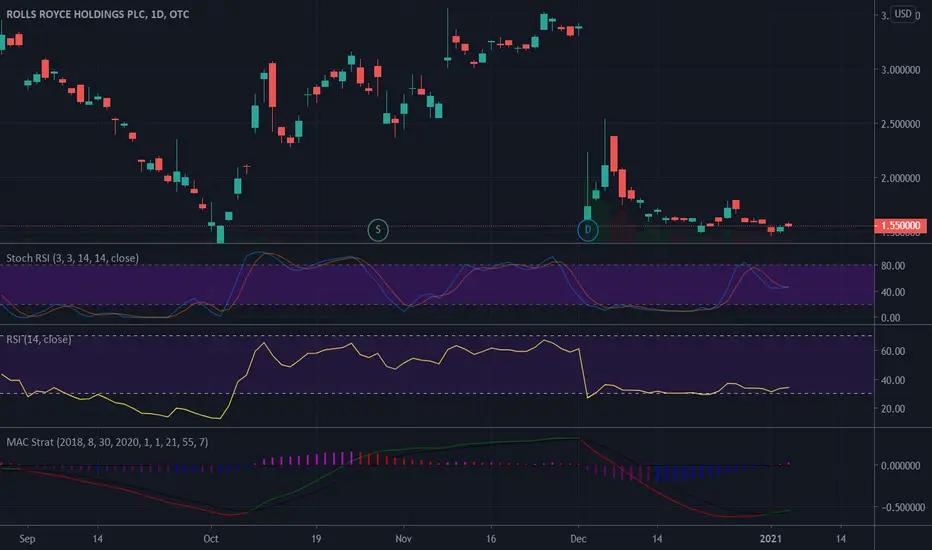
Task: Click the 16 date label on time axis
Action: (x=491, y=539)
